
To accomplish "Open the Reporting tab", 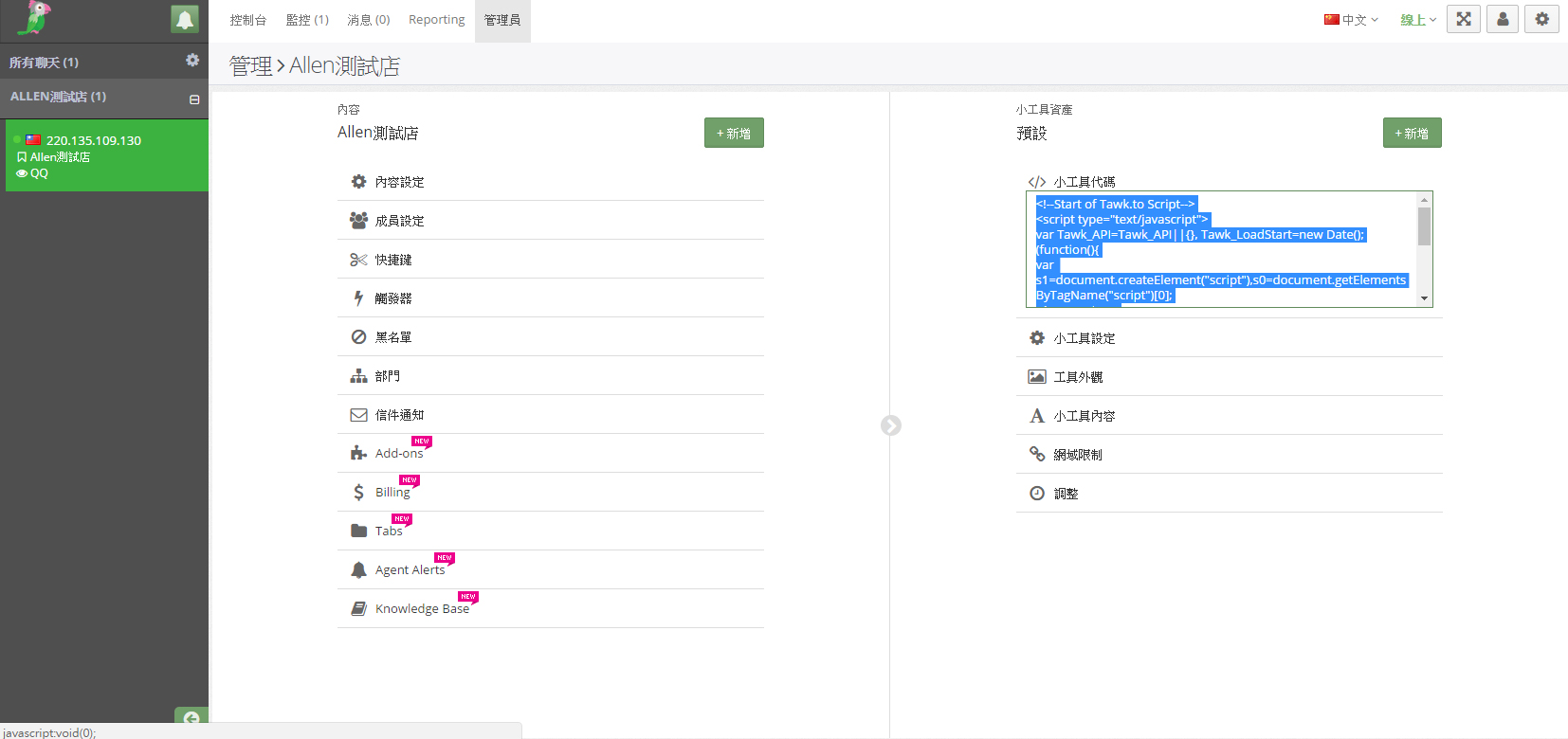I will point(437,20).
